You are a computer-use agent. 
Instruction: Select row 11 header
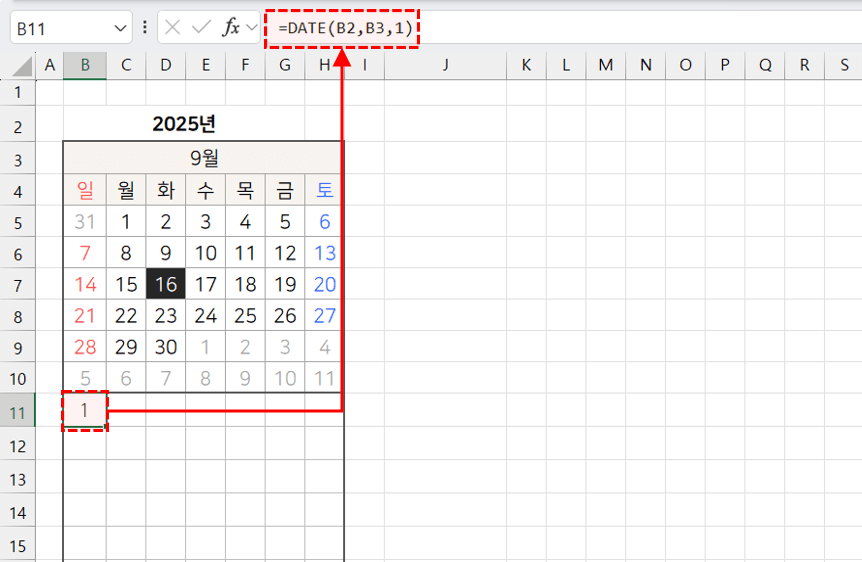[17, 412]
